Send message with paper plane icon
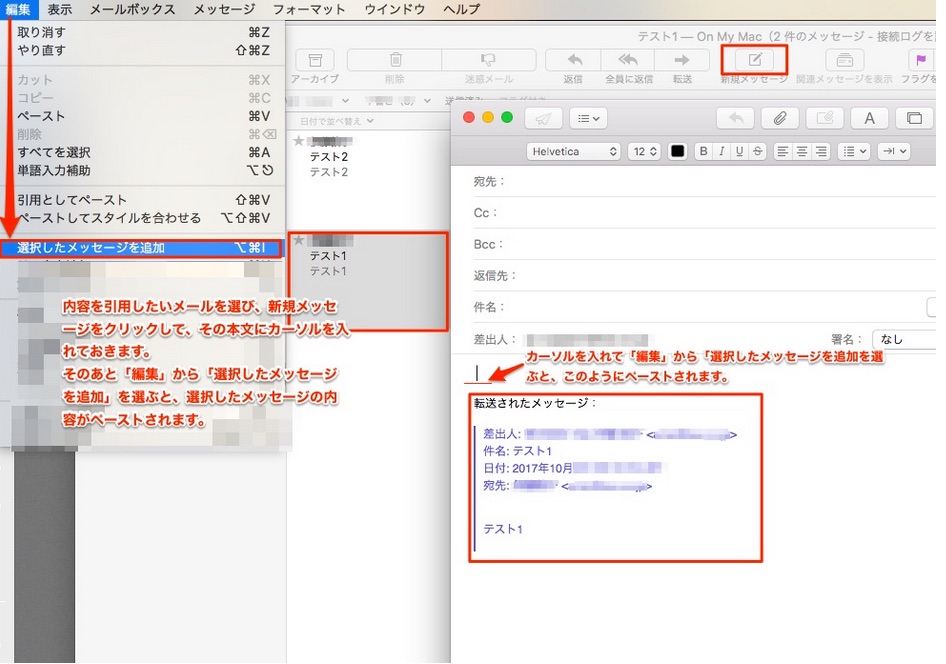The height and width of the screenshot is (664, 946). point(543,118)
